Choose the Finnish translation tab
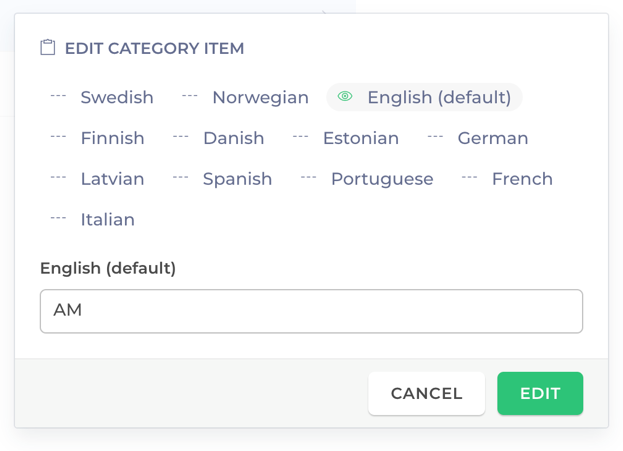 97,138
